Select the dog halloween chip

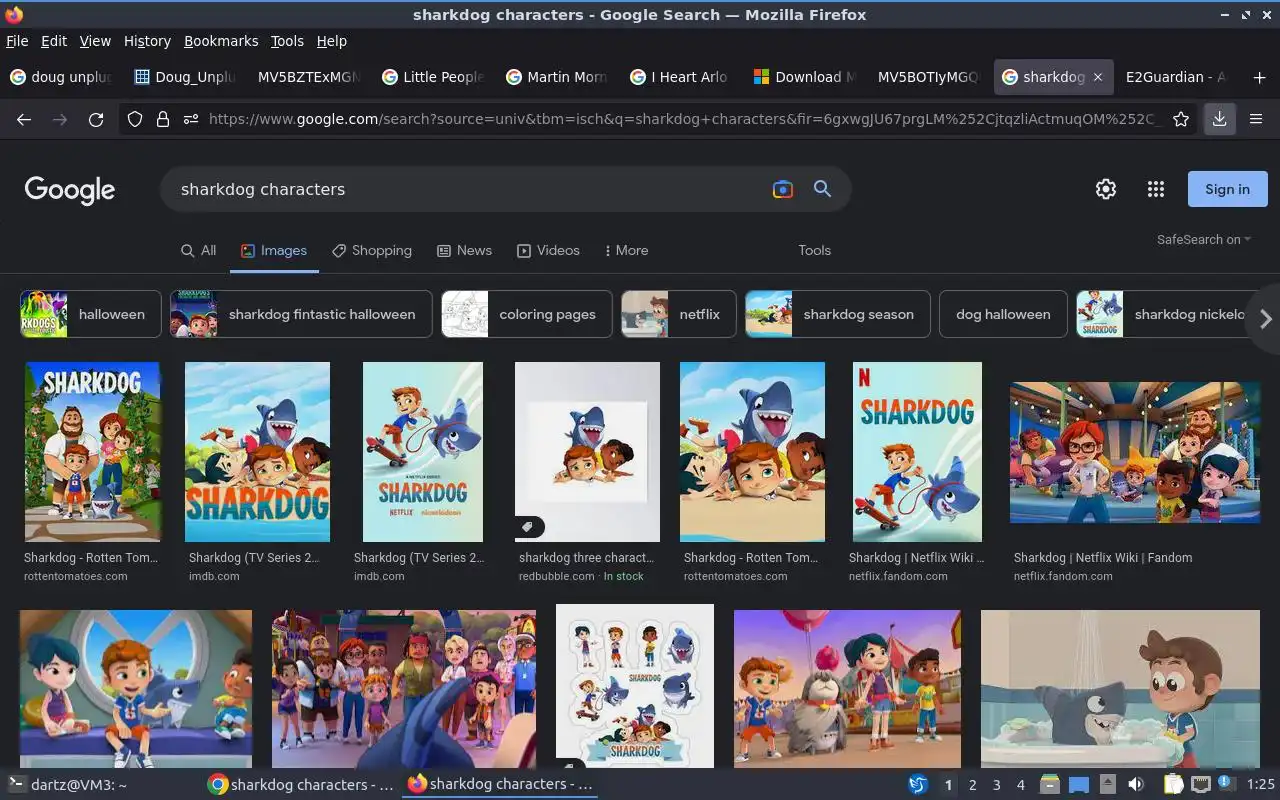pos(1003,314)
